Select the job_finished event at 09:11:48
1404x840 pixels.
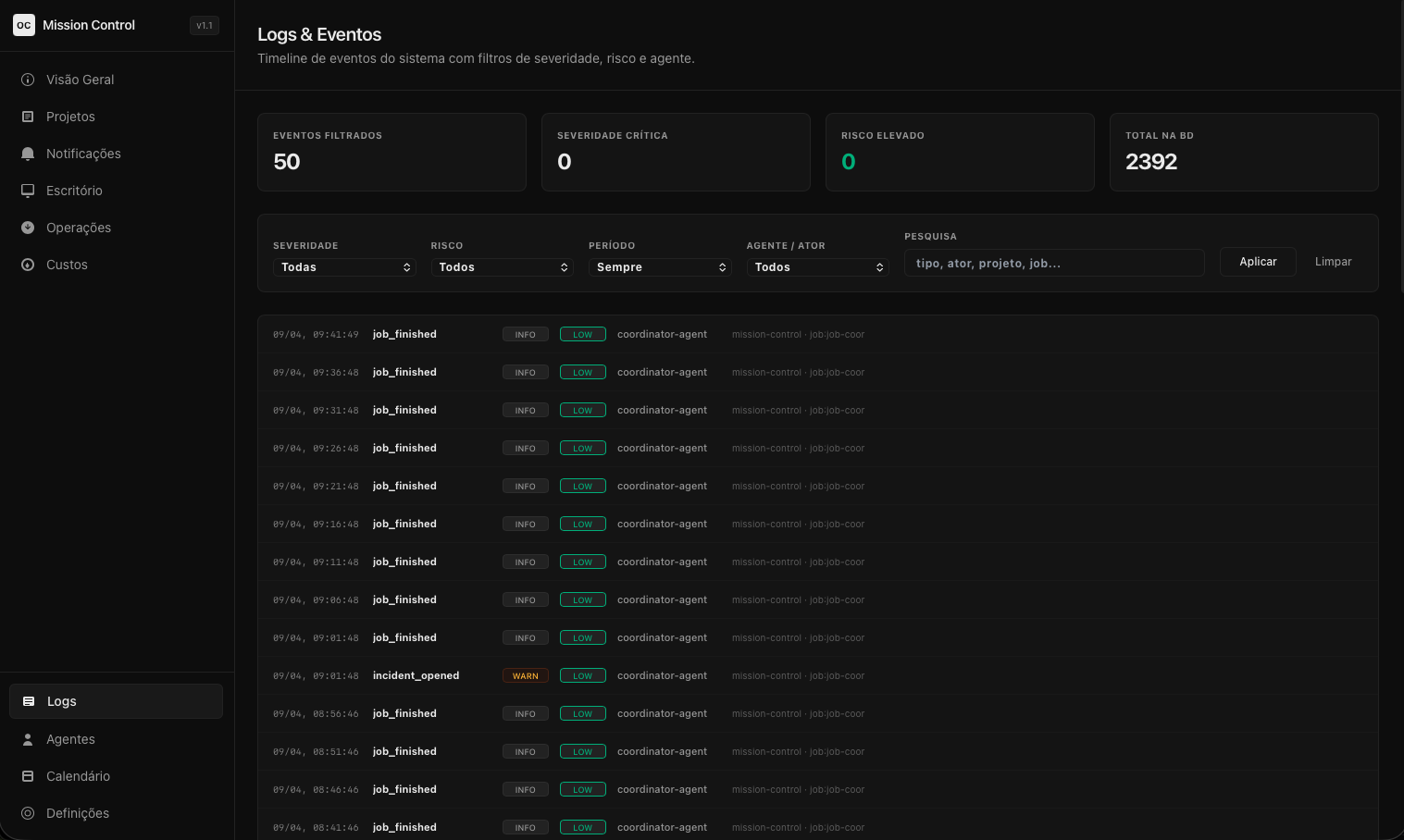pyautogui.click(x=818, y=562)
